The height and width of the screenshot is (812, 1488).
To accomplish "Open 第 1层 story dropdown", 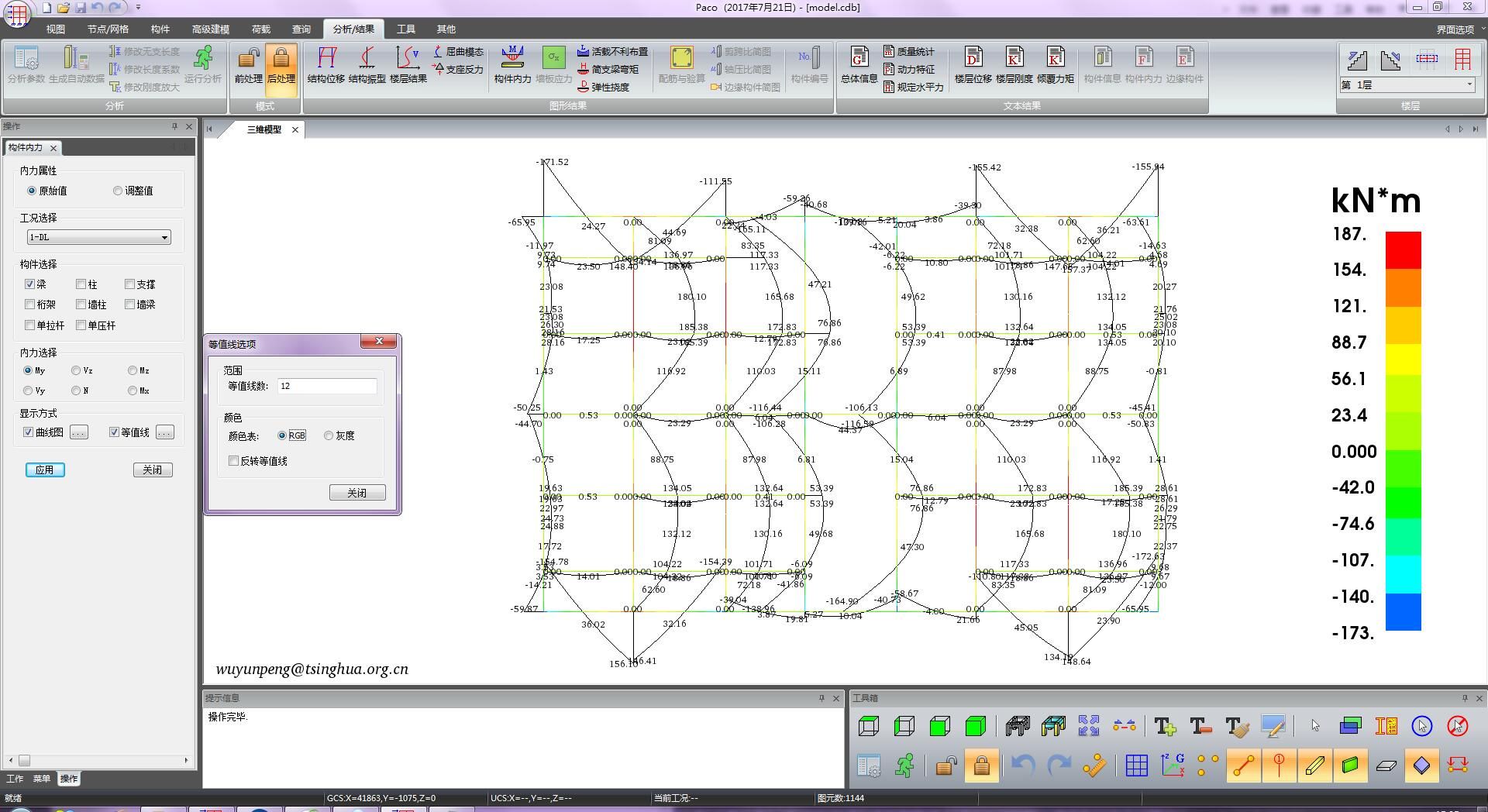I will tap(1407, 85).
